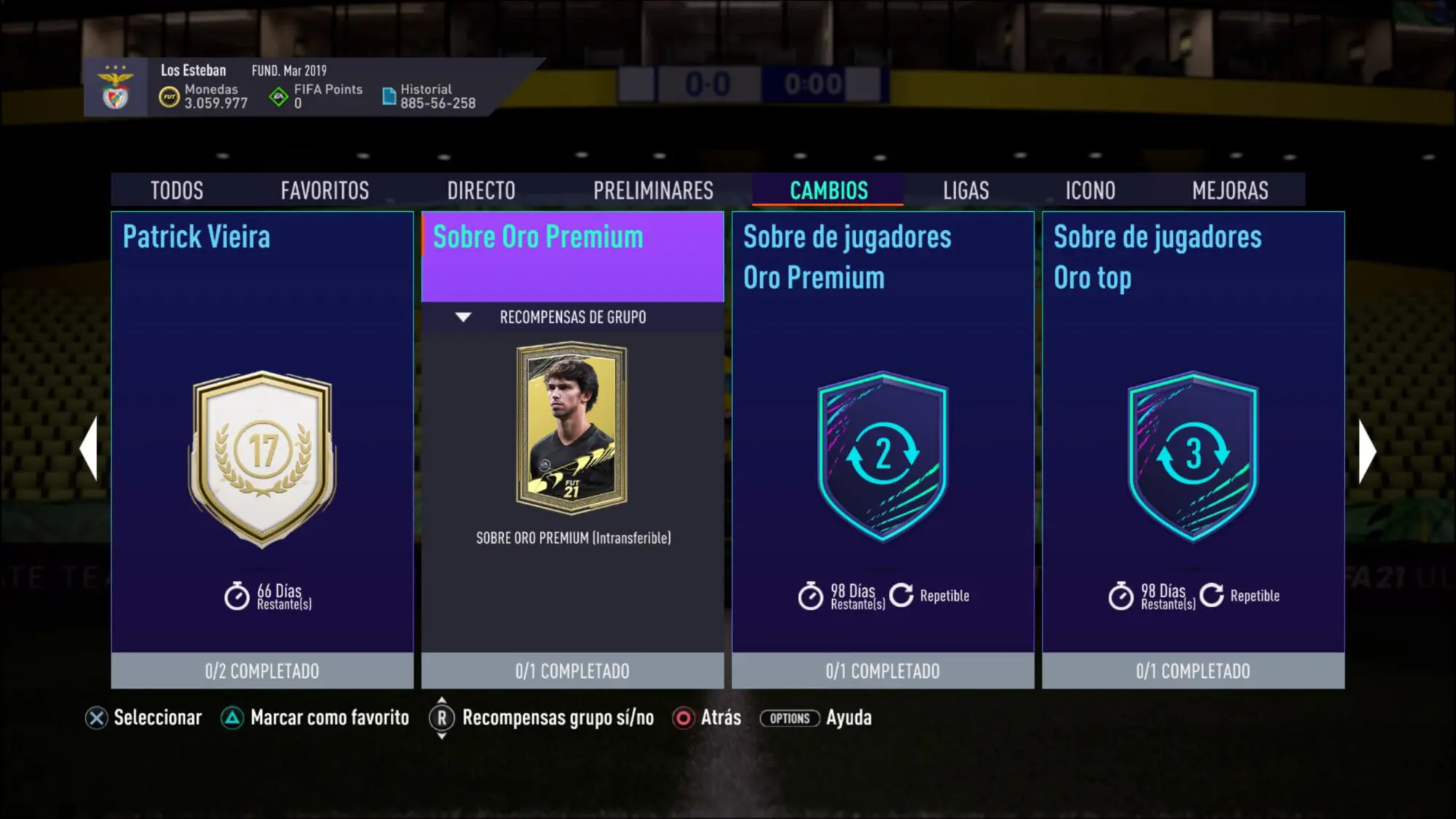Switch to the FAVORITOS tab
The image size is (1456, 819).
(x=325, y=191)
